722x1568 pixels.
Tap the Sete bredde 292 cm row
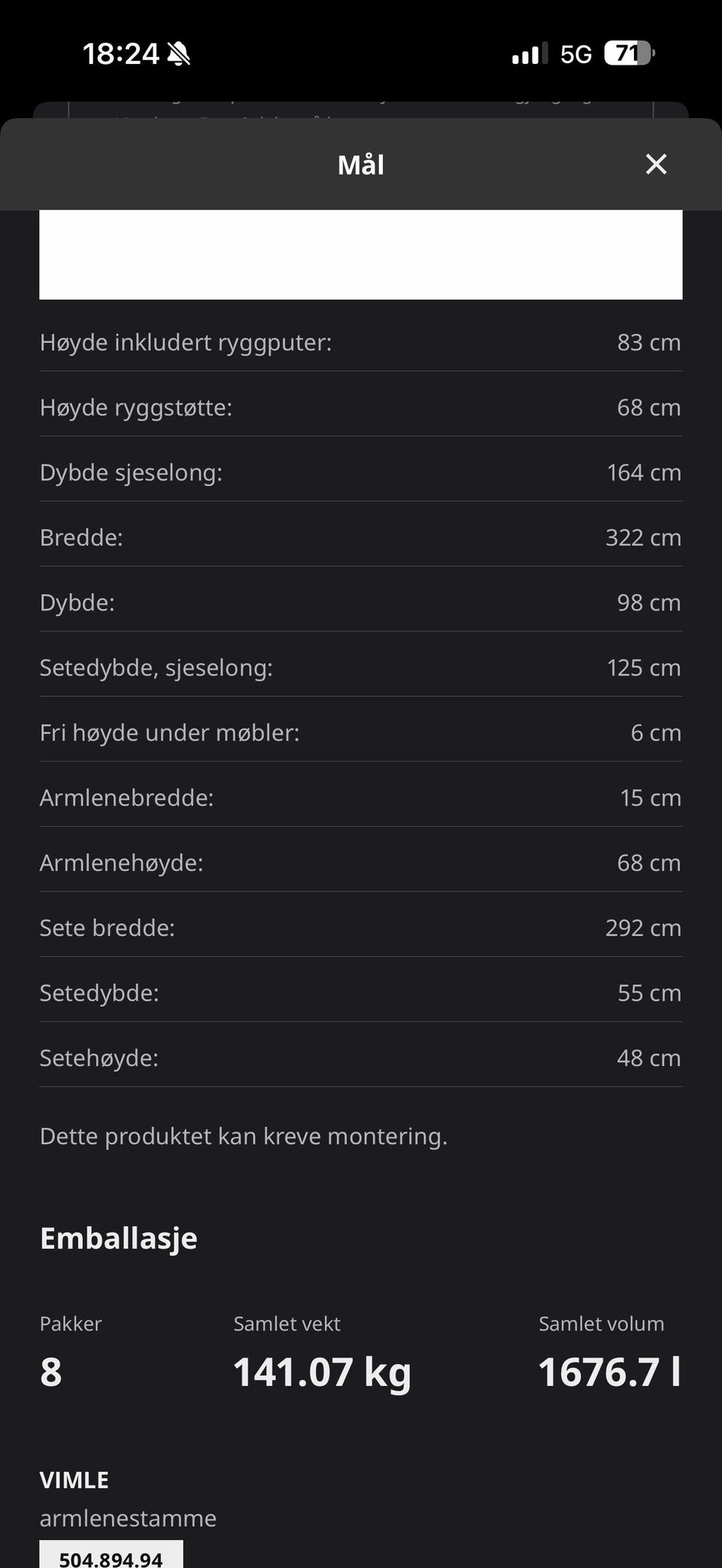point(361,928)
